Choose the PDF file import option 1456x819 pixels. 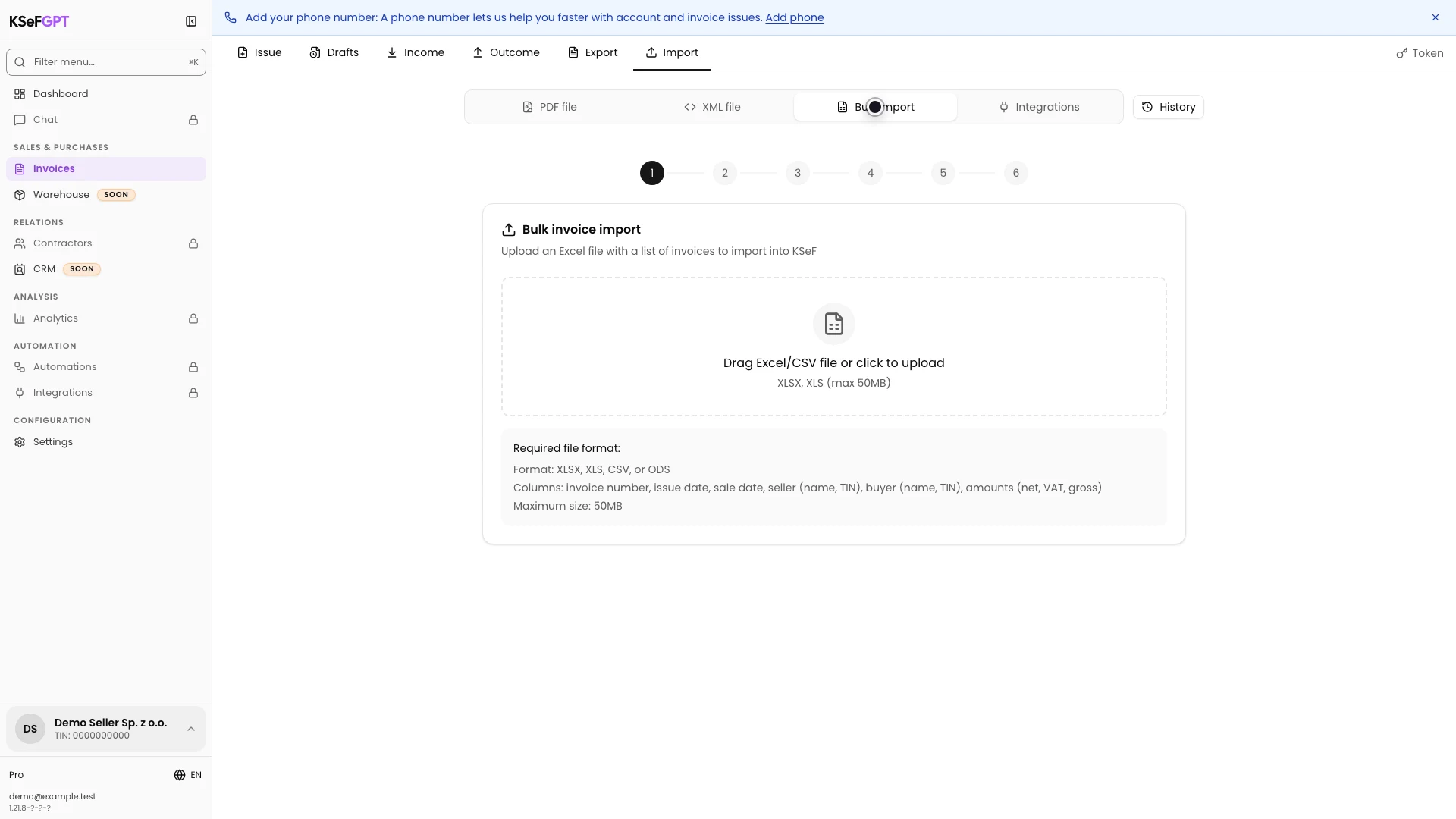550,107
